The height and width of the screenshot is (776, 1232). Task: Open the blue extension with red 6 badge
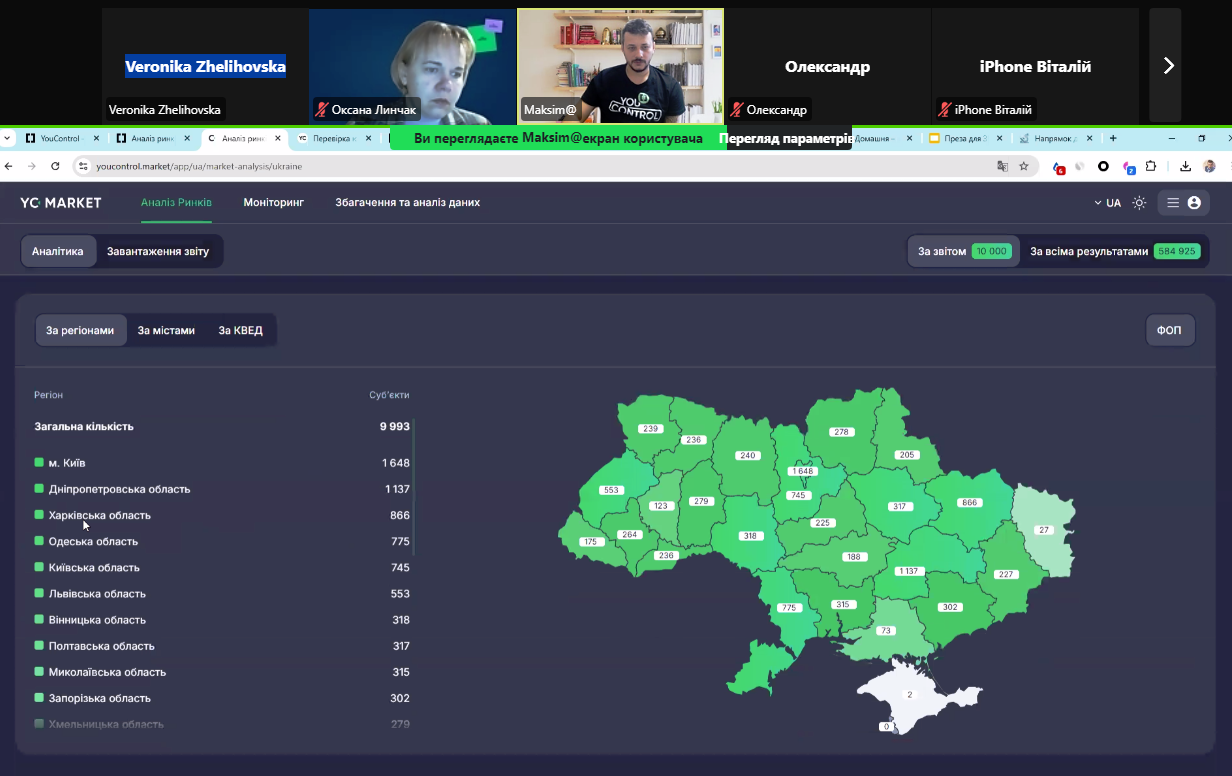tap(1058, 167)
